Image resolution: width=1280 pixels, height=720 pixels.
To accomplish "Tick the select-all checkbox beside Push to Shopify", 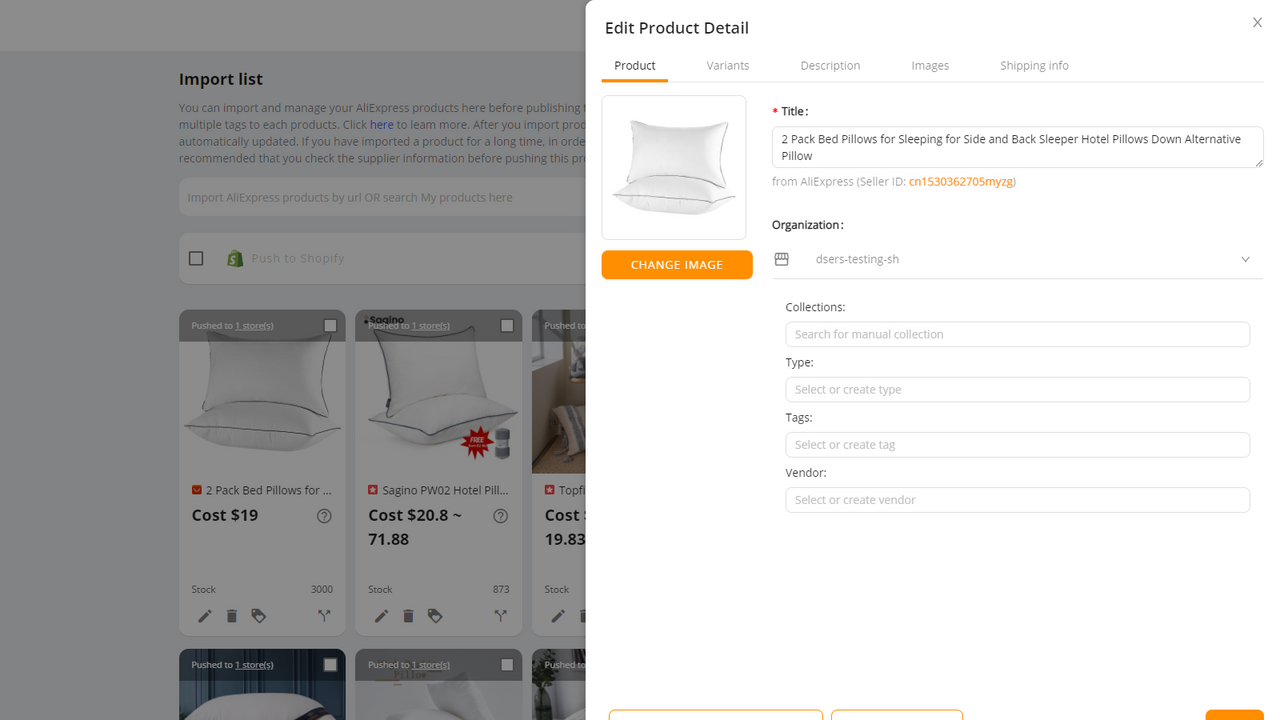I will click(196, 258).
